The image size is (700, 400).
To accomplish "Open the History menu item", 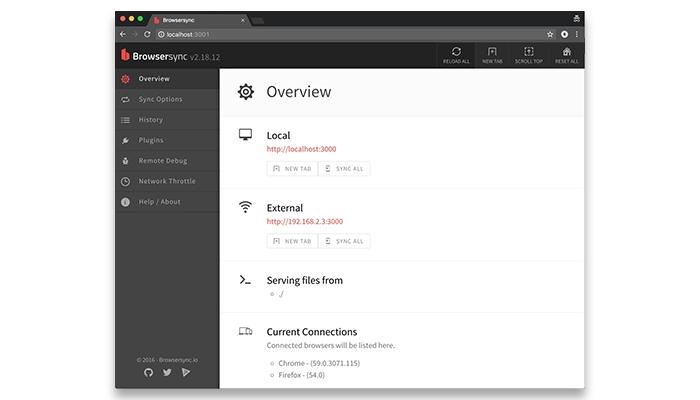I will 167,120.
